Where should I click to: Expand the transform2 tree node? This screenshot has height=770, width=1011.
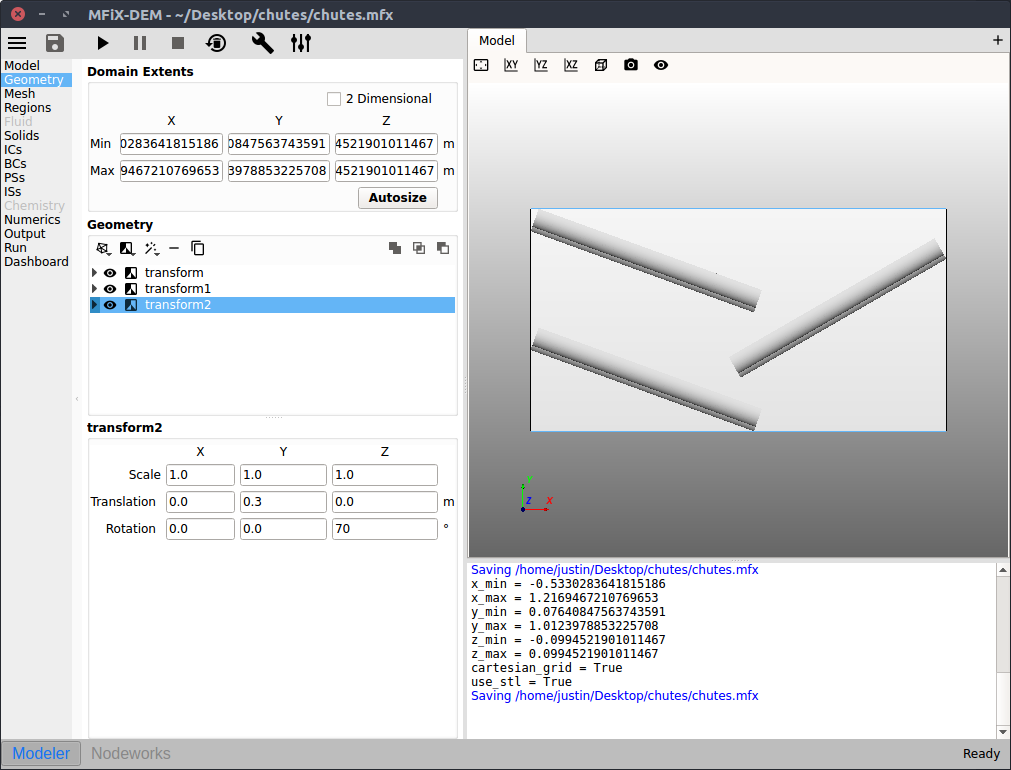95,305
